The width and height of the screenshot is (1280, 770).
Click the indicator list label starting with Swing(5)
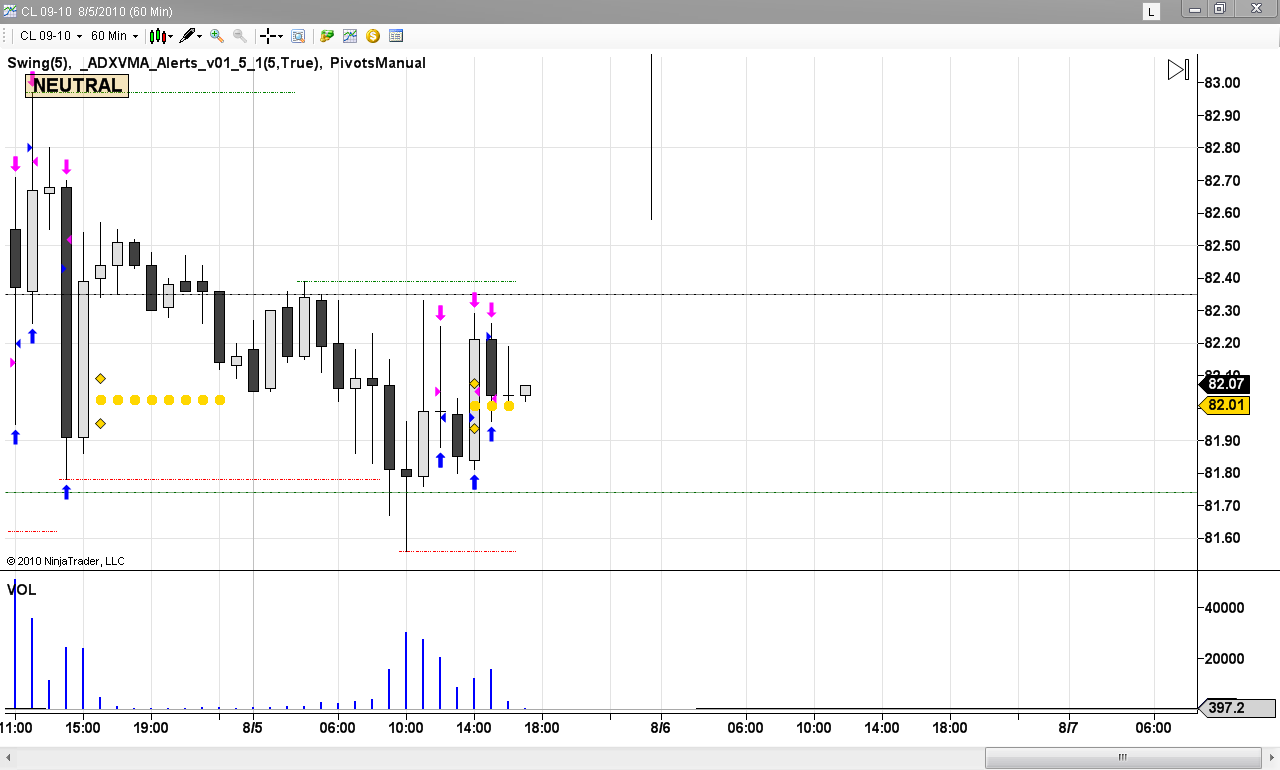coord(217,63)
